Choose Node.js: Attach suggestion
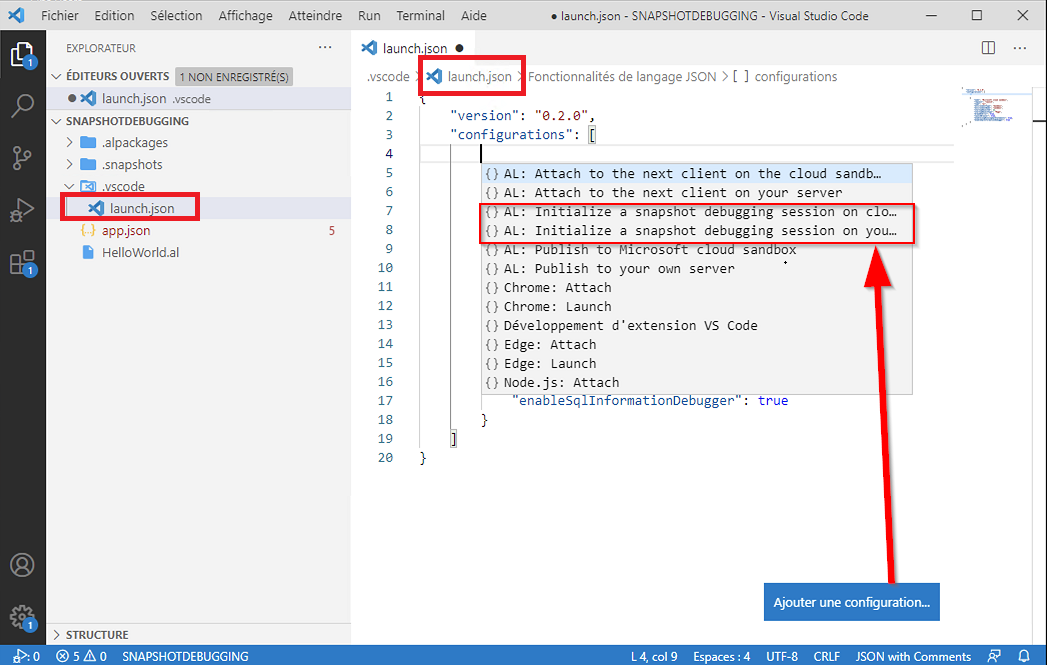 (x=696, y=383)
